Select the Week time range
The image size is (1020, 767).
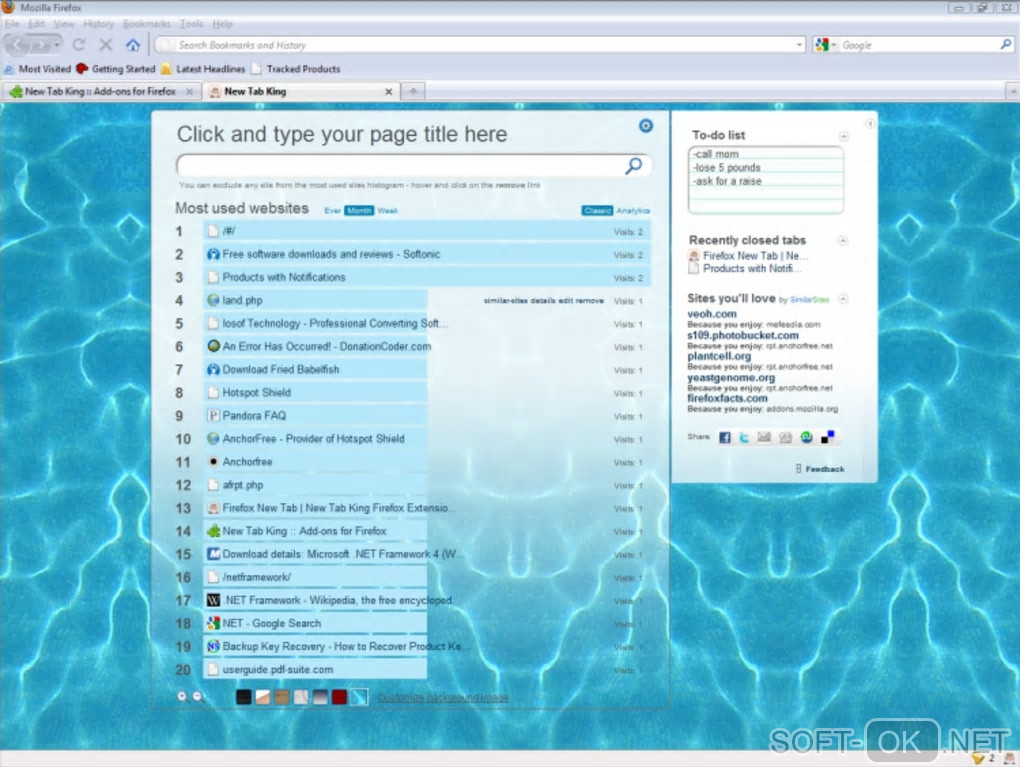(387, 211)
